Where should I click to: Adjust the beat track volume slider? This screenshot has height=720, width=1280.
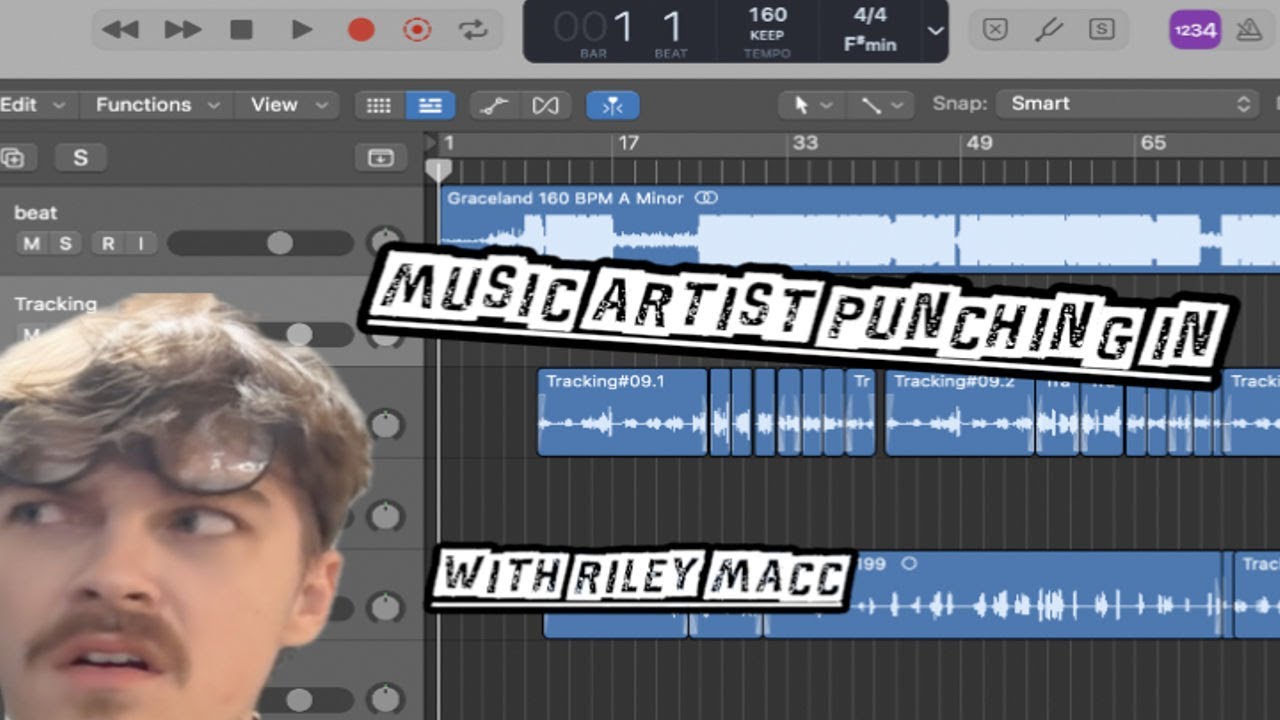click(260, 243)
